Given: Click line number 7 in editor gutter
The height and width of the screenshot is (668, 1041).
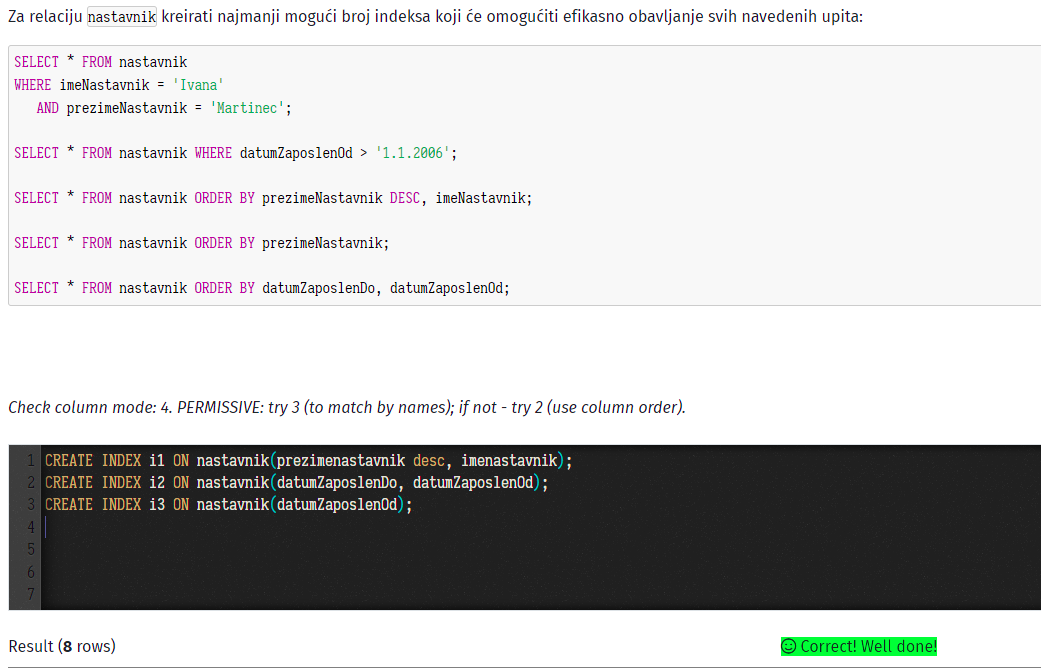Looking at the screenshot, I should point(31,594).
